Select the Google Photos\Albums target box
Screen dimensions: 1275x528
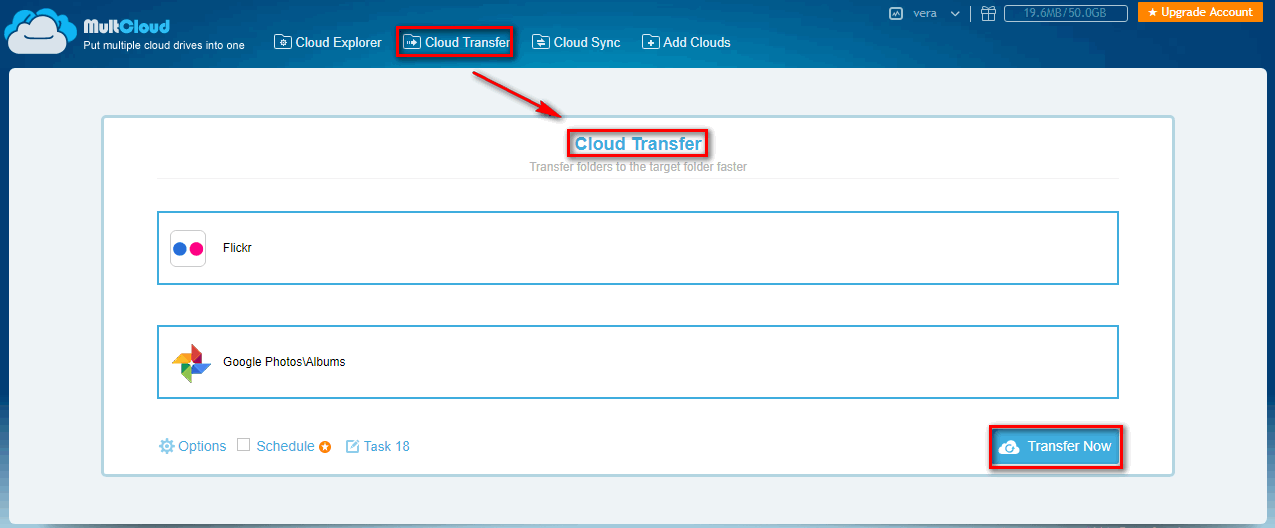638,362
